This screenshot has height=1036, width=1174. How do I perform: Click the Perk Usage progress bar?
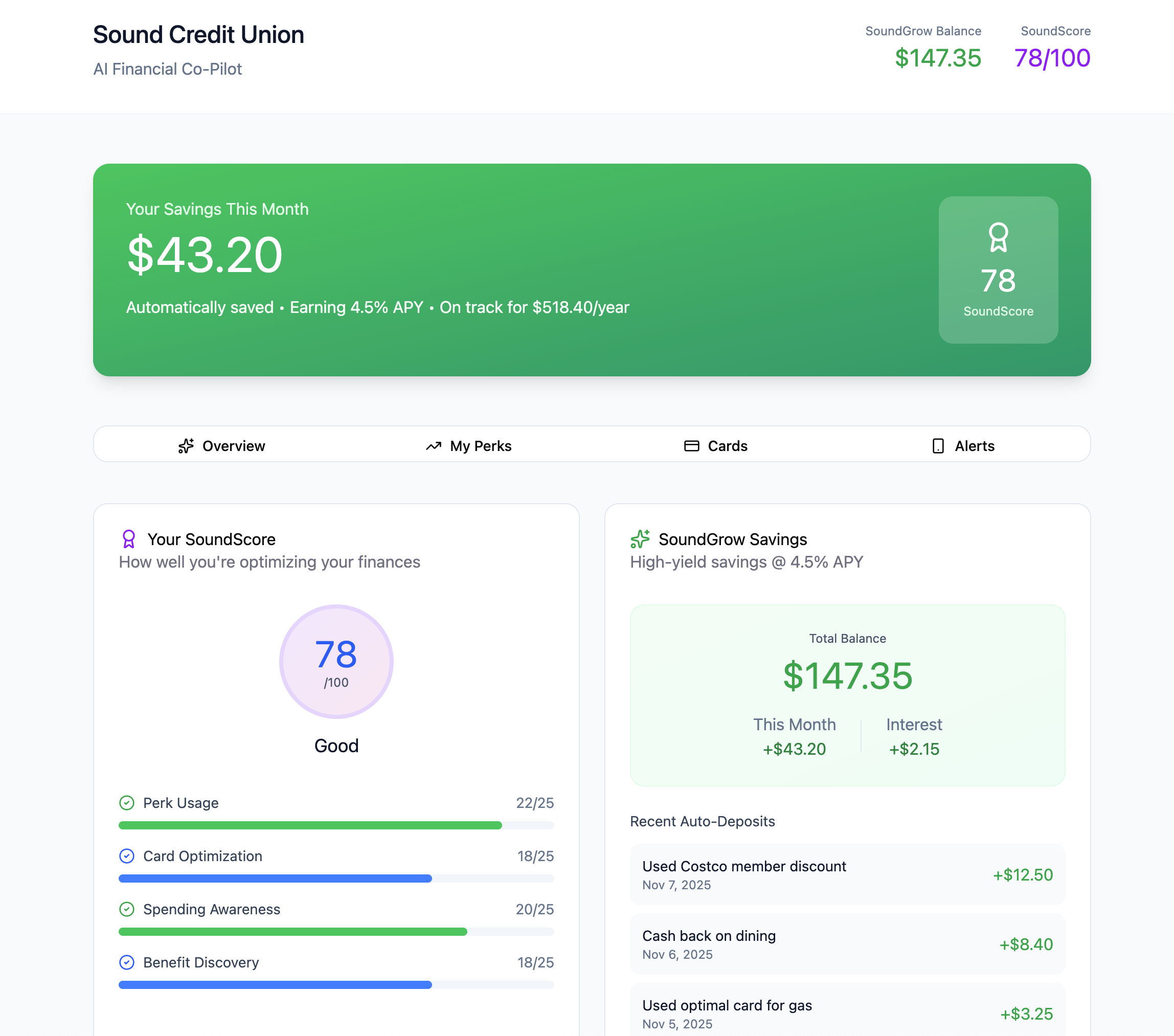(x=336, y=825)
